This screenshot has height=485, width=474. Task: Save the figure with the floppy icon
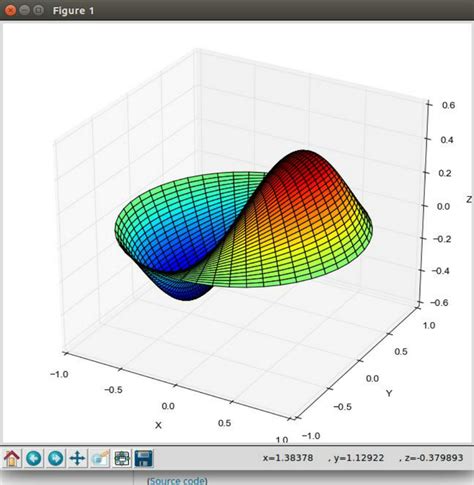pyautogui.click(x=144, y=458)
